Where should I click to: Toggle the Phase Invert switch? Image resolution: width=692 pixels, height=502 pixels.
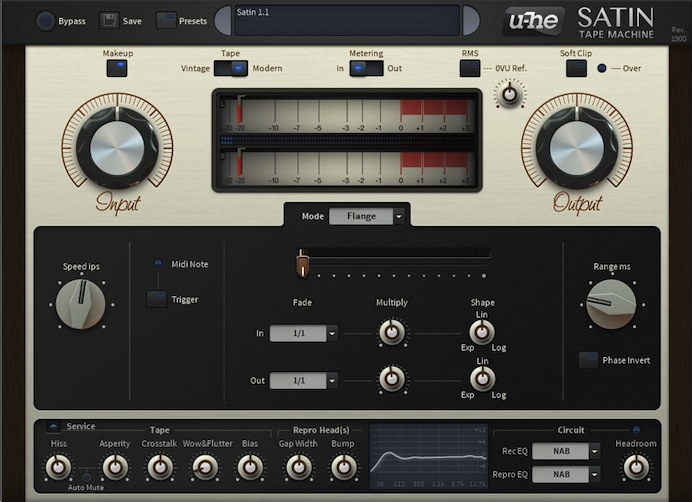tap(588, 360)
